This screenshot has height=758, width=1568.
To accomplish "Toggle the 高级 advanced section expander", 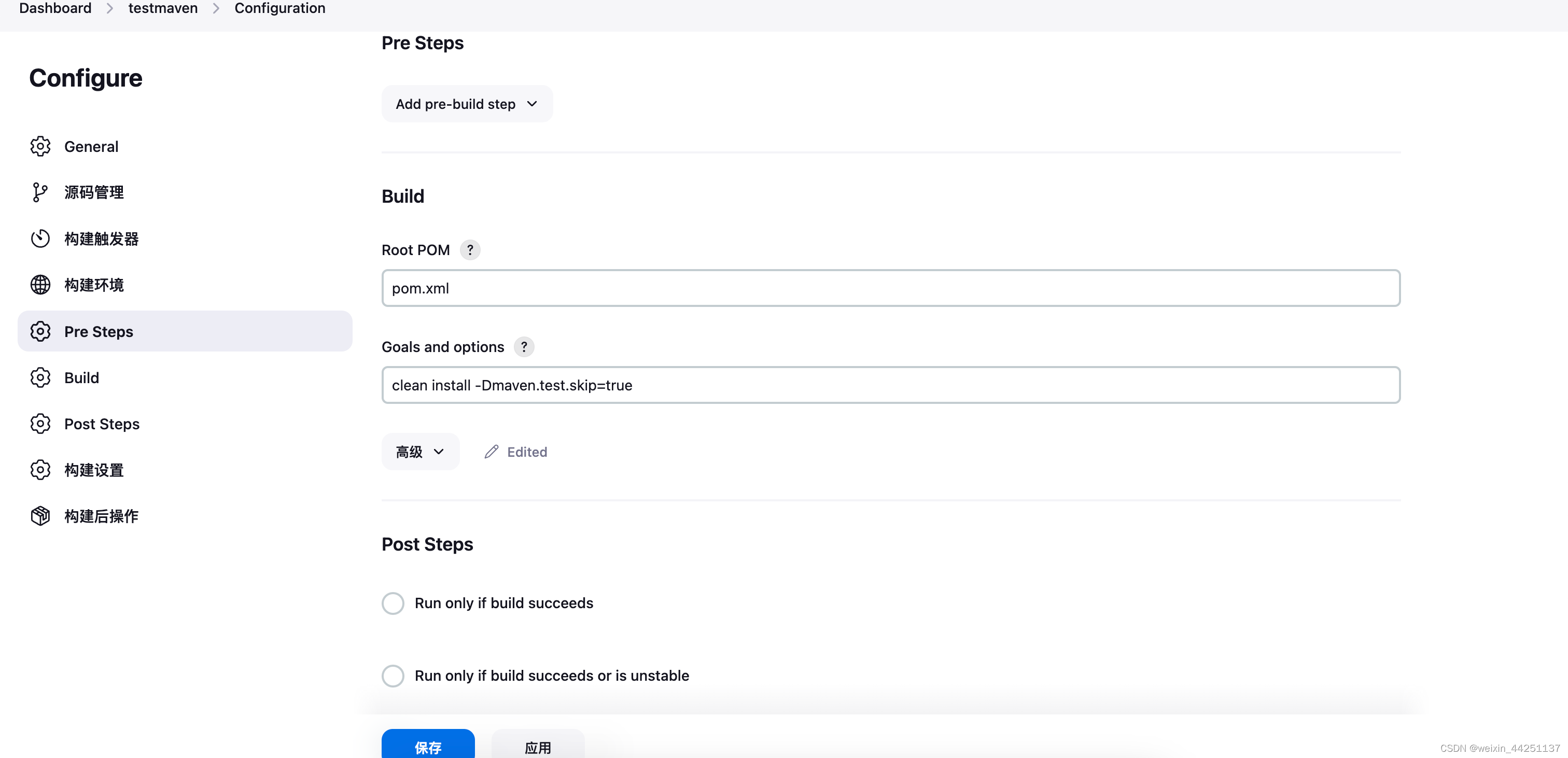I will point(418,451).
